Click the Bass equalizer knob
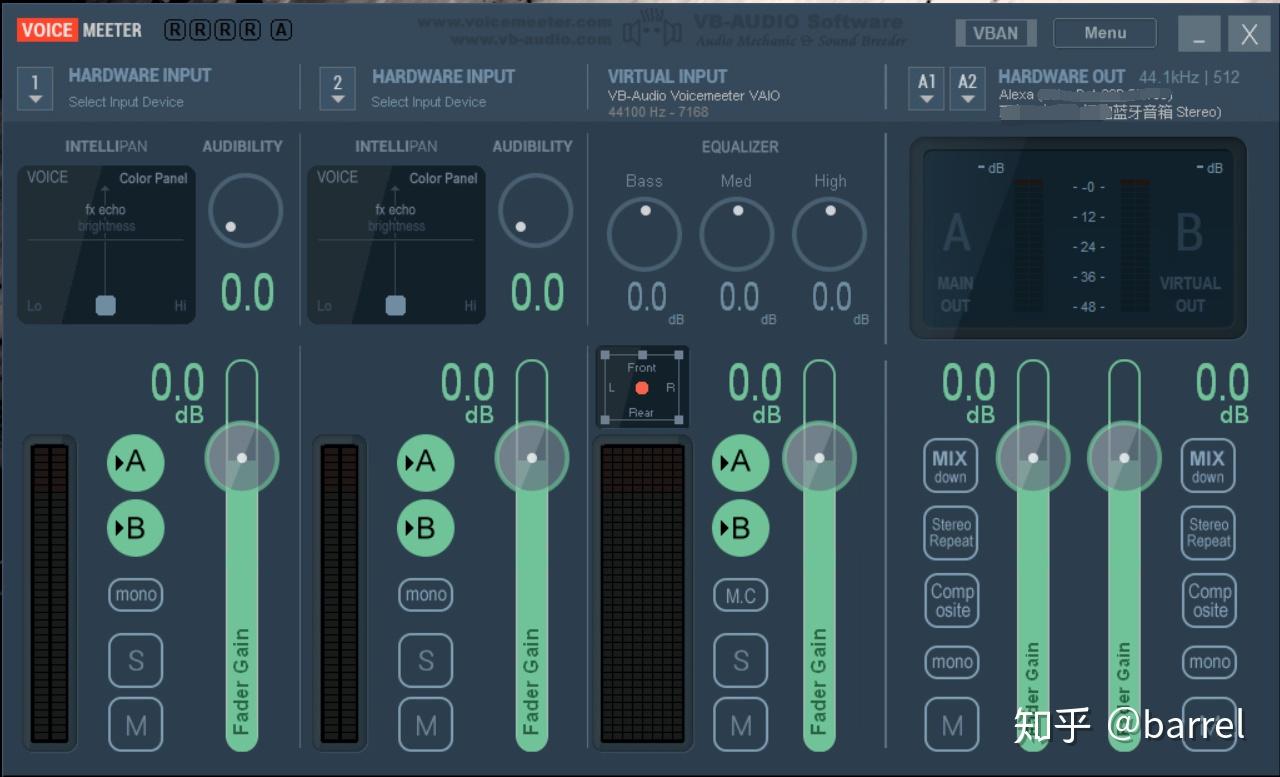1280x777 pixels. (x=644, y=235)
